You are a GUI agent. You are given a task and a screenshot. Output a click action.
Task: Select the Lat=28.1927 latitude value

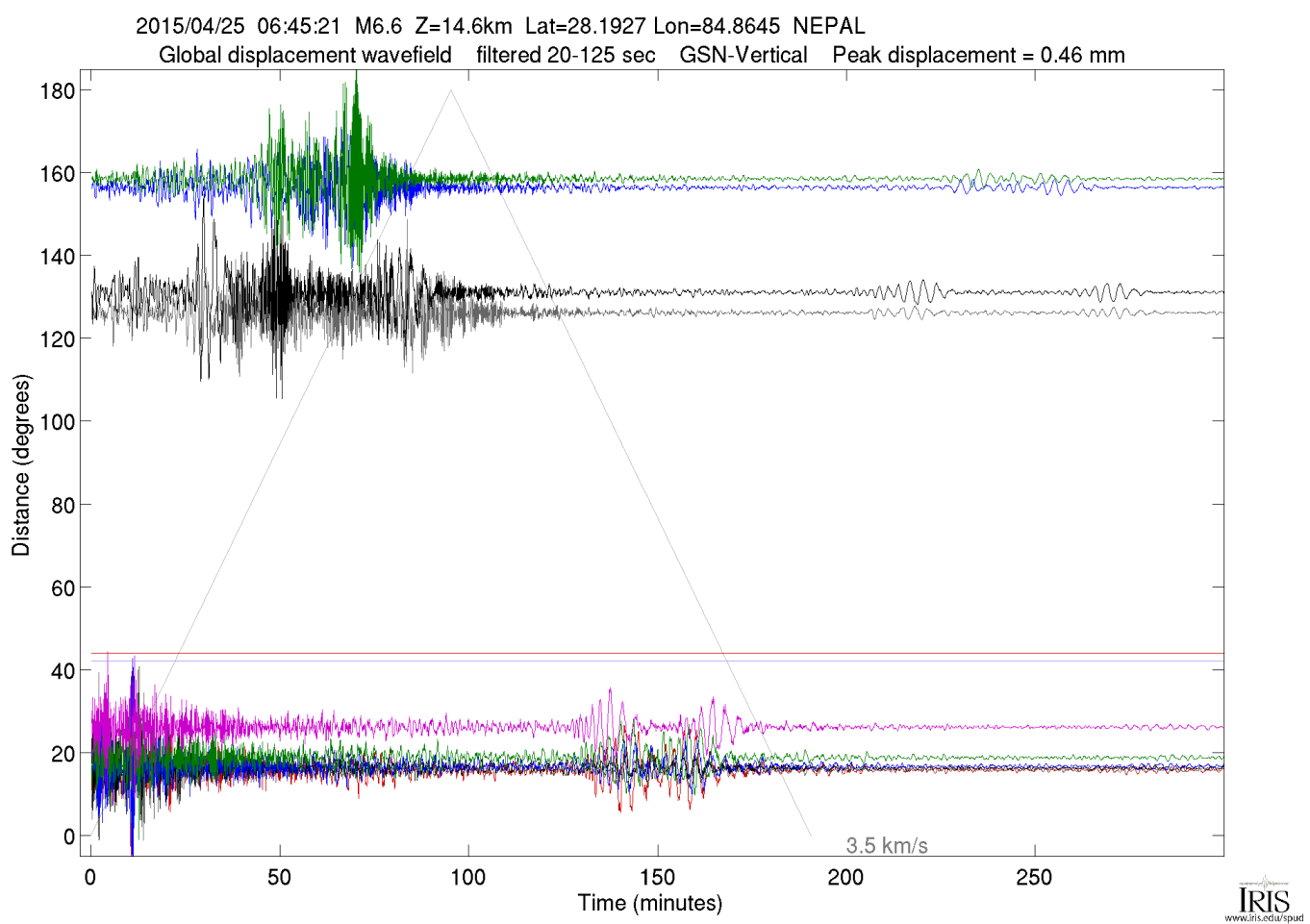[585, 26]
